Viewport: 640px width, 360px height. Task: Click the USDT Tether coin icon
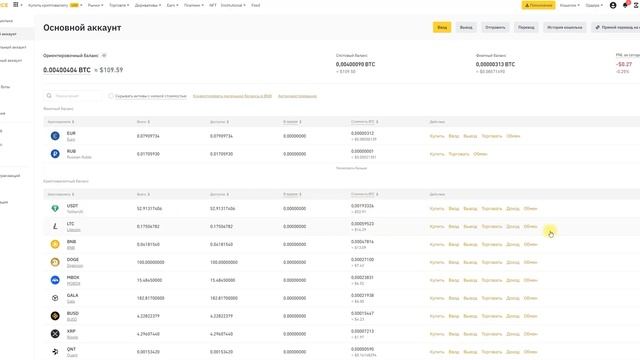[x=55, y=209]
